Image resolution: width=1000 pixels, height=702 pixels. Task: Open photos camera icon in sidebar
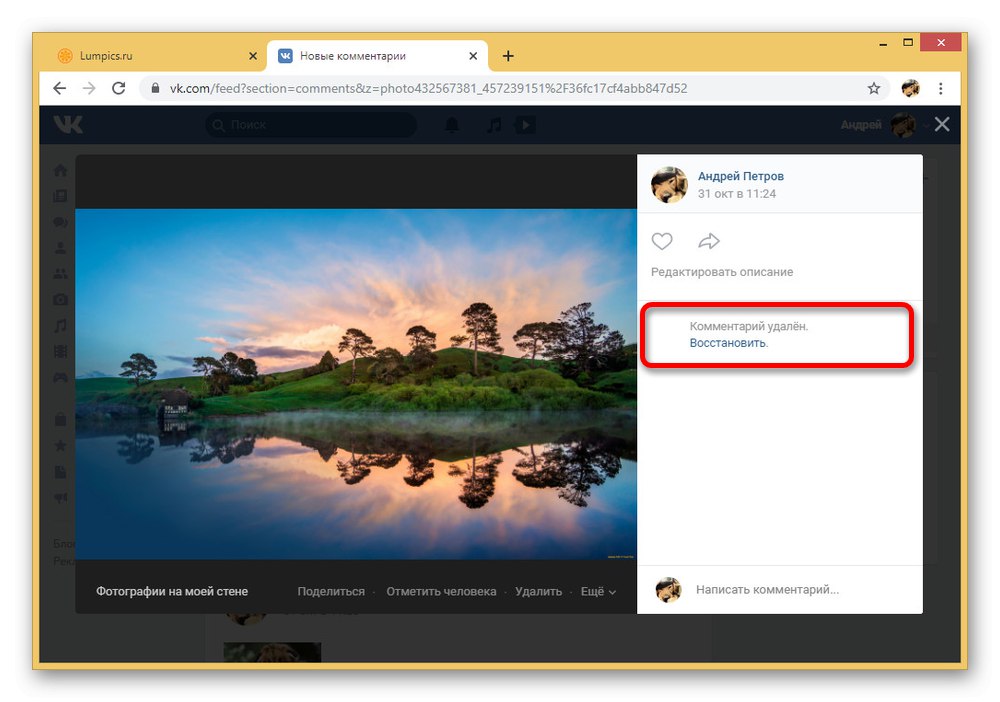[61, 299]
